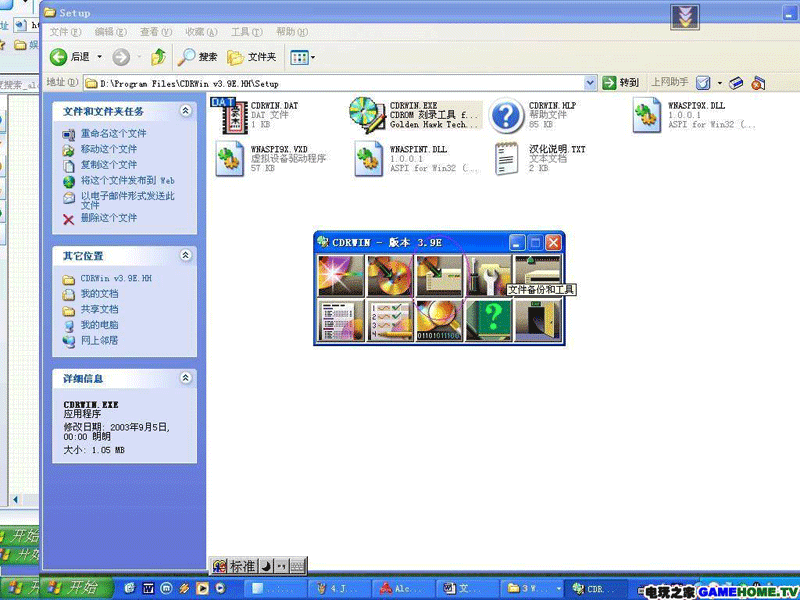This screenshot has height=600, width=800.
Task: Click the Folders (文件夹) toolbar button
Action: [252, 57]
